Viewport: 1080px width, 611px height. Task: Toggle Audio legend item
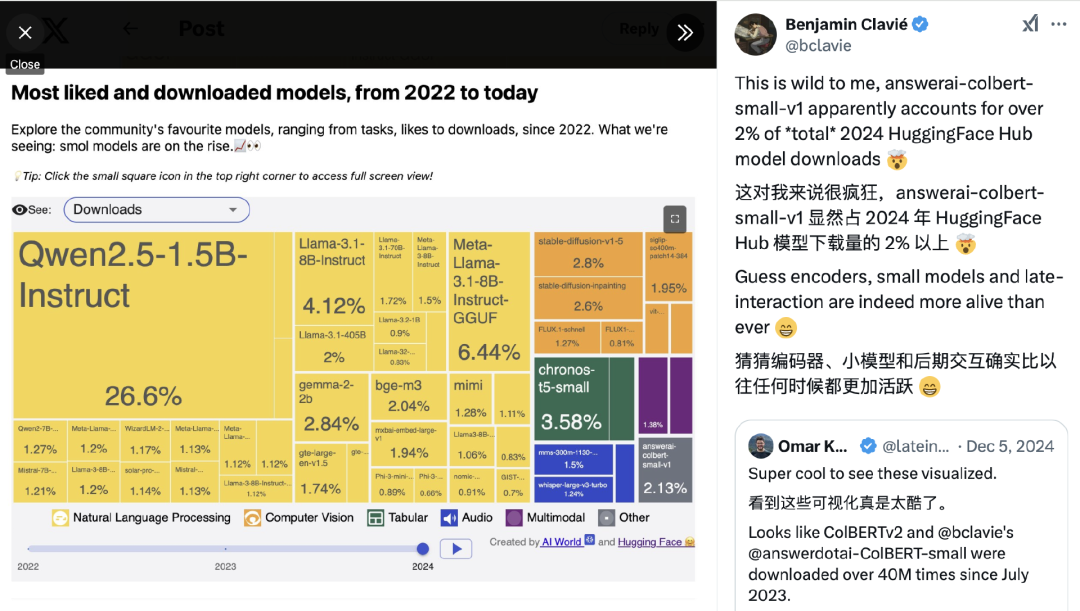pos(467,518)
